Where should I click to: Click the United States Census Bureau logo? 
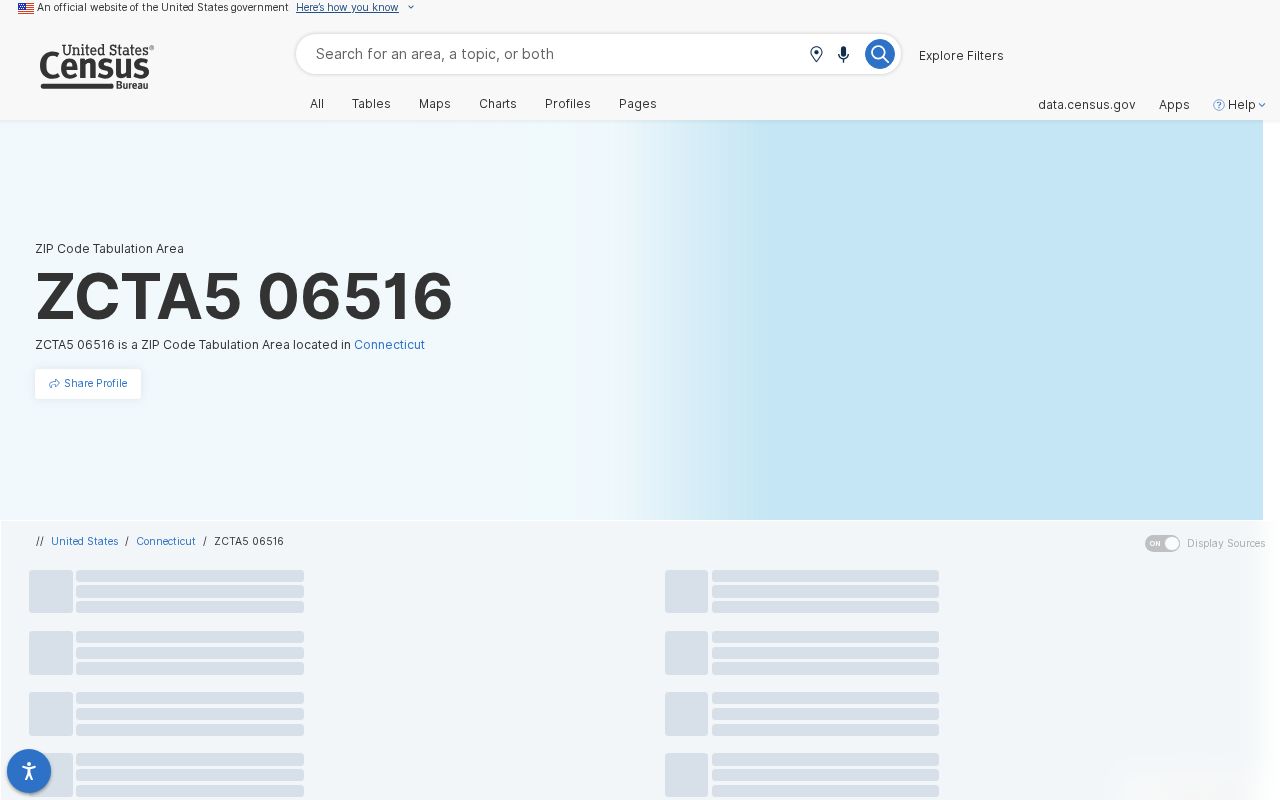[x=96, y=66]
